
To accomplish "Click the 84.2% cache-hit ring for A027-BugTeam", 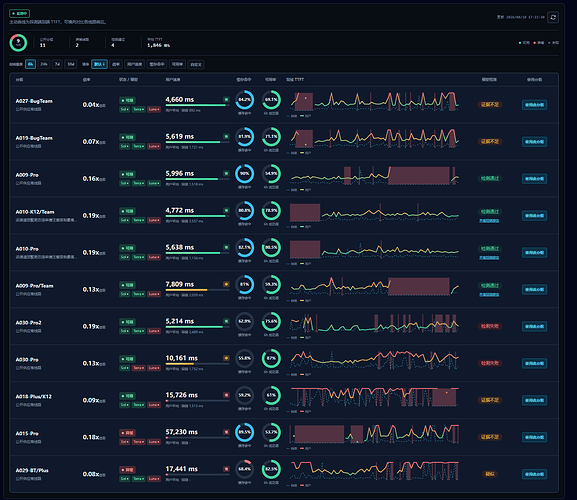I will tap(244, 100).
